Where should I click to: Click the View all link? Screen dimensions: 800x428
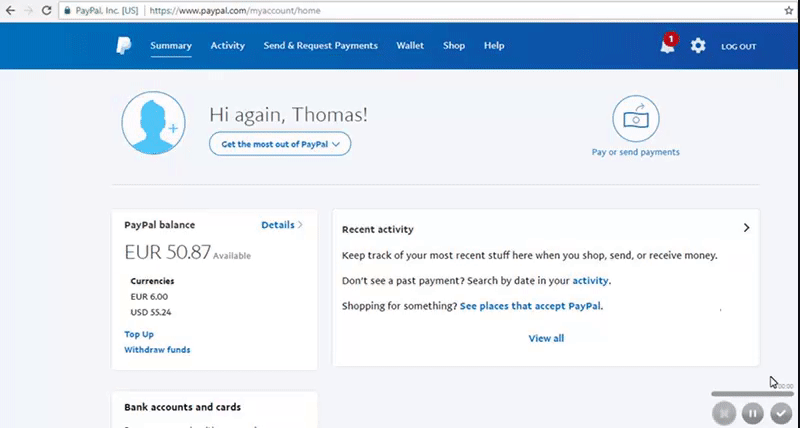click(546, 338)
